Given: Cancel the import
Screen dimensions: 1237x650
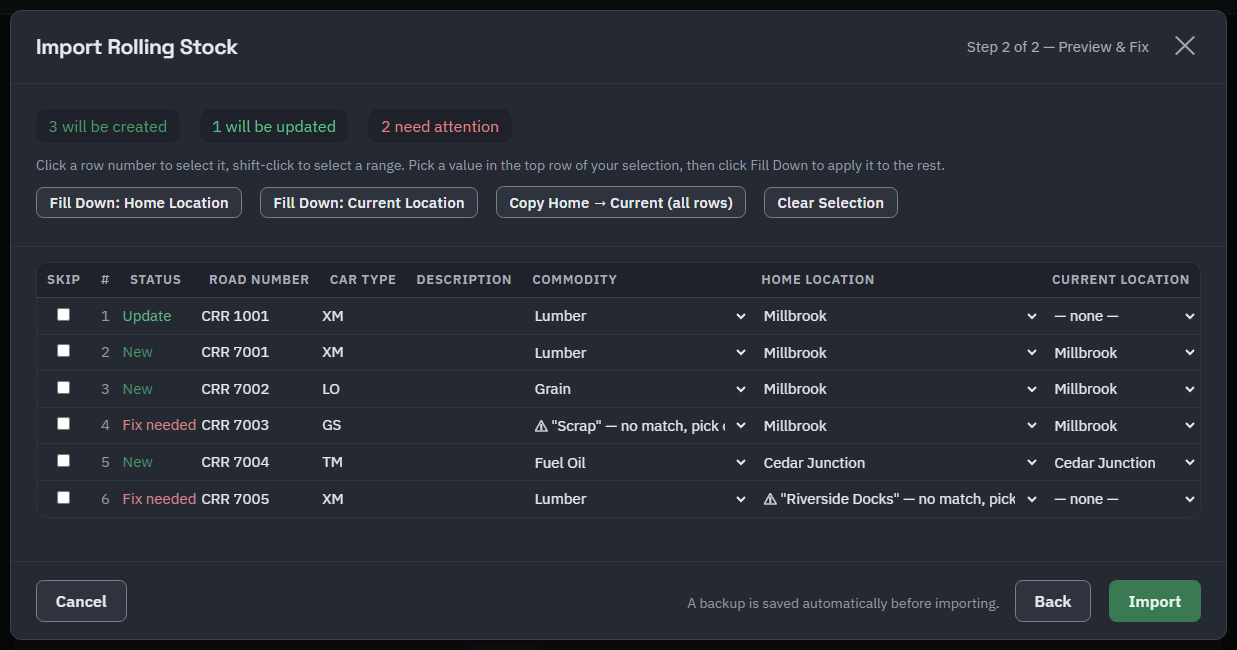Looking at the screenshot, I should click(81, 601).
